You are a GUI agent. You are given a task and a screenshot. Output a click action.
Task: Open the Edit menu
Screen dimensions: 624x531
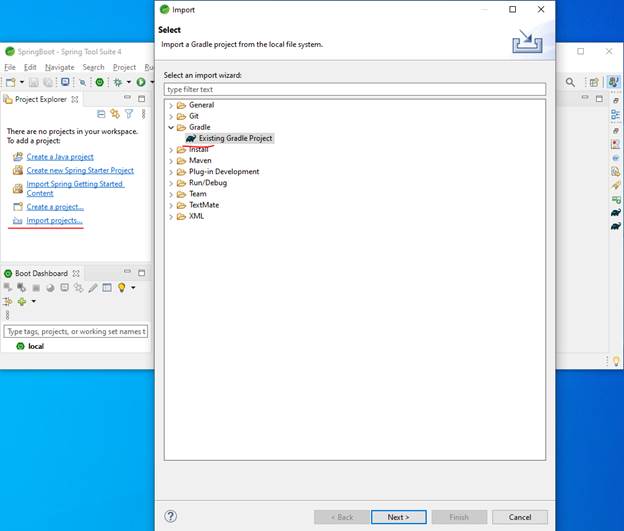(x=30, y=67)
